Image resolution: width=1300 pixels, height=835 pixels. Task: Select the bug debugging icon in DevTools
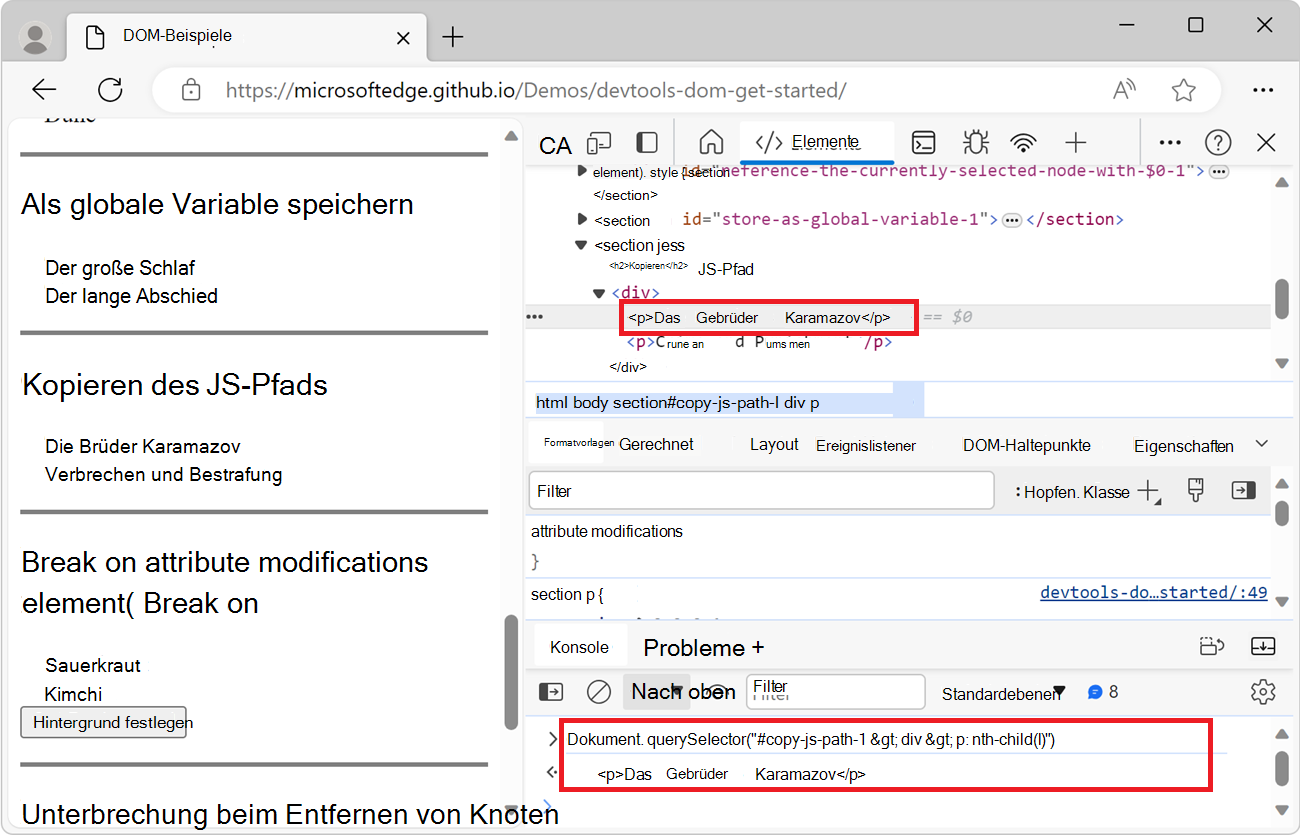click(974, 142)
